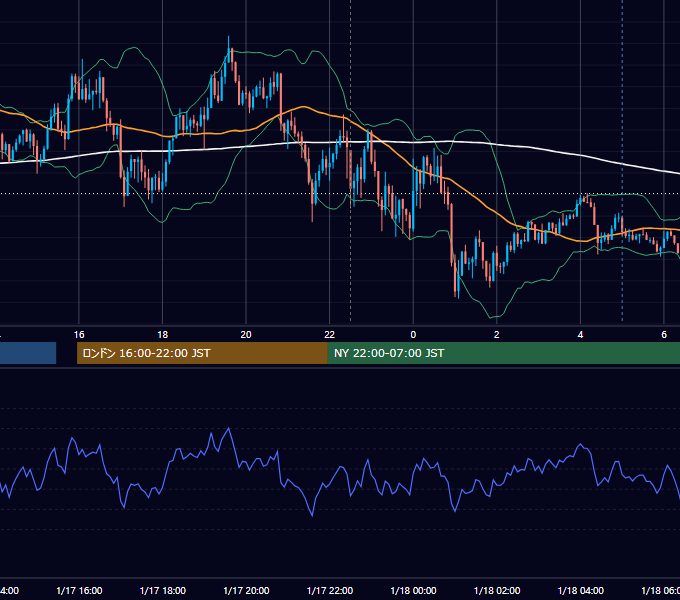Click hour label 16 on upper axis
Viewport: 680px width, 600px height.
[x=79, y=335]
